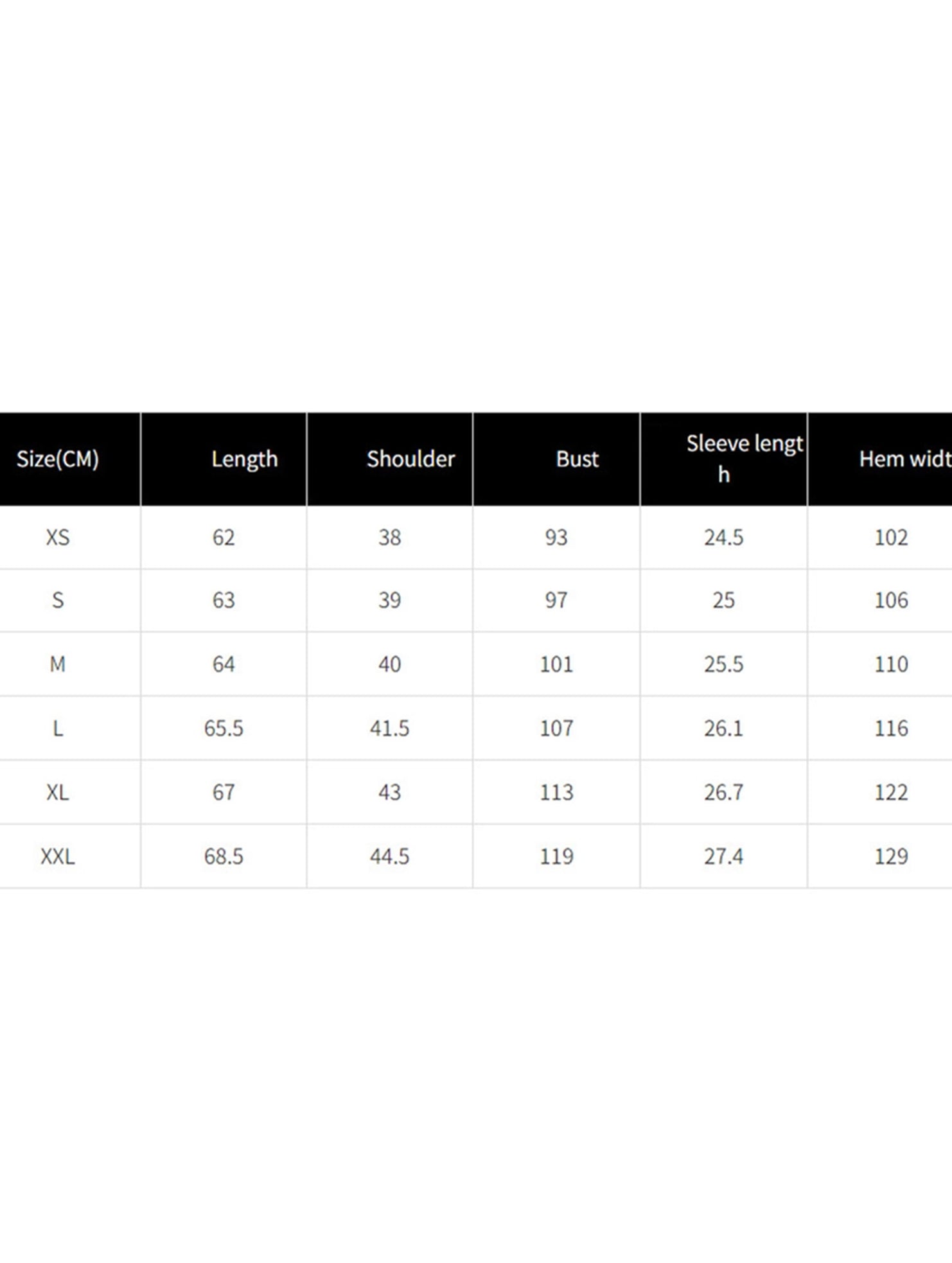Image resolution: width=952 pixels, height=1263 pixels.
Task: Click the XL size row label
Action: point(58,792)
